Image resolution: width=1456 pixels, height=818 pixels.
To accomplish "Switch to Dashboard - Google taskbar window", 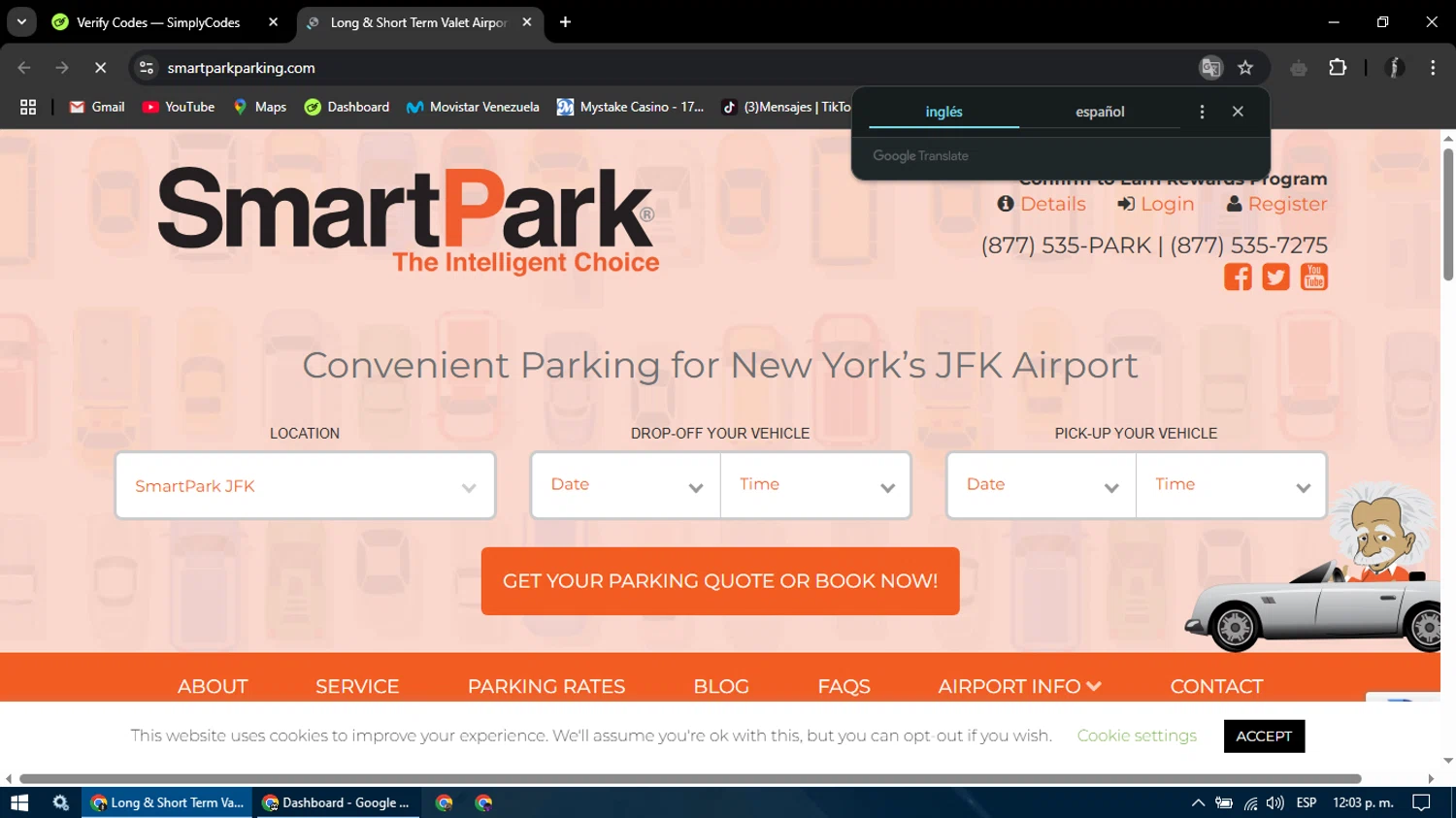I will point(337,802).
